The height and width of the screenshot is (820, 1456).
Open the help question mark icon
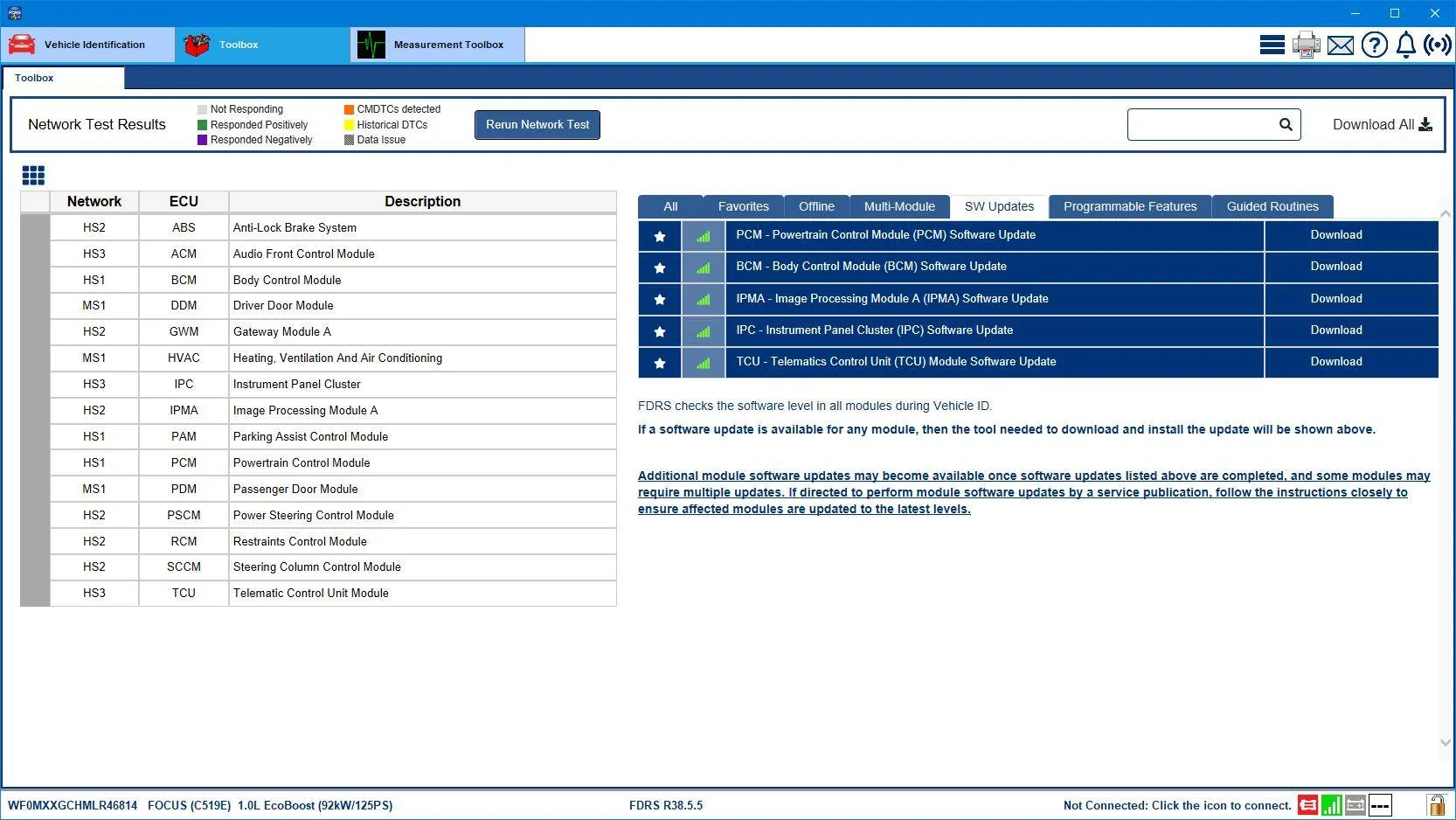click(x=1374, y=45)
